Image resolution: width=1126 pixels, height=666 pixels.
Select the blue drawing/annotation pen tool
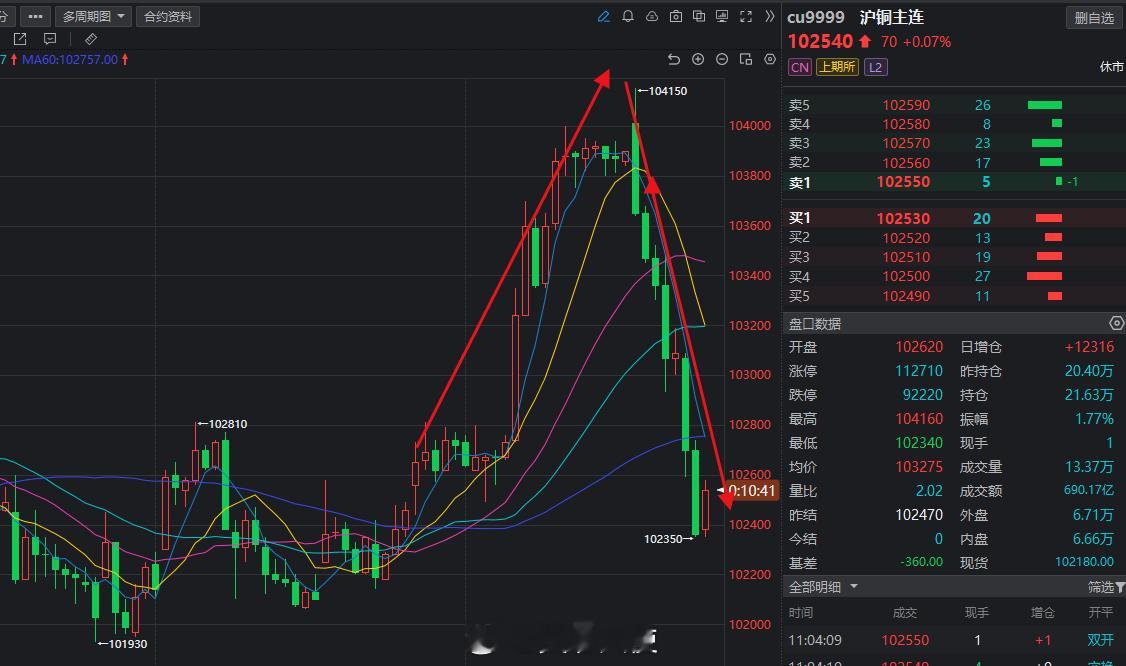tap(605, 17)
